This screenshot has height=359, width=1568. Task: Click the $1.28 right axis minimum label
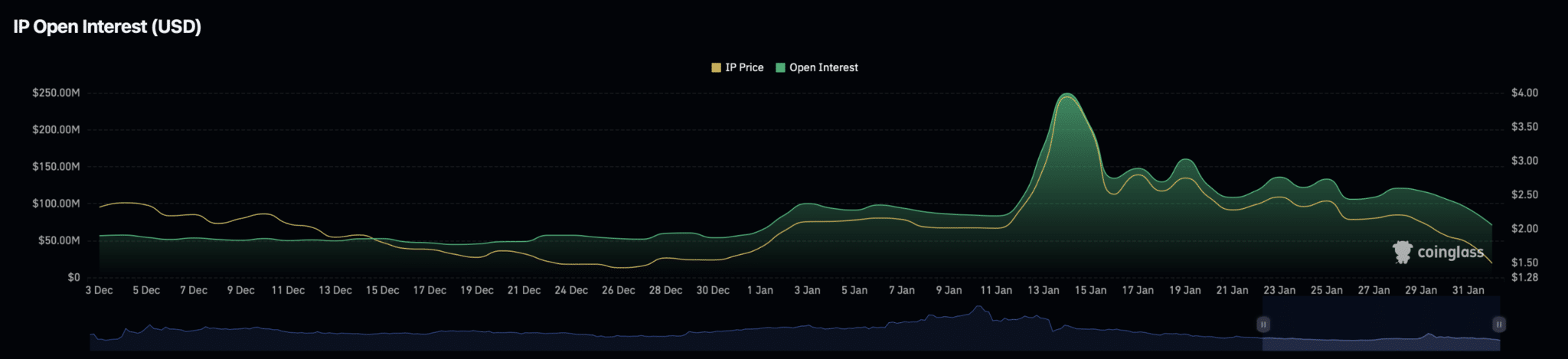pyautogui.click(x=1524, y=277)
